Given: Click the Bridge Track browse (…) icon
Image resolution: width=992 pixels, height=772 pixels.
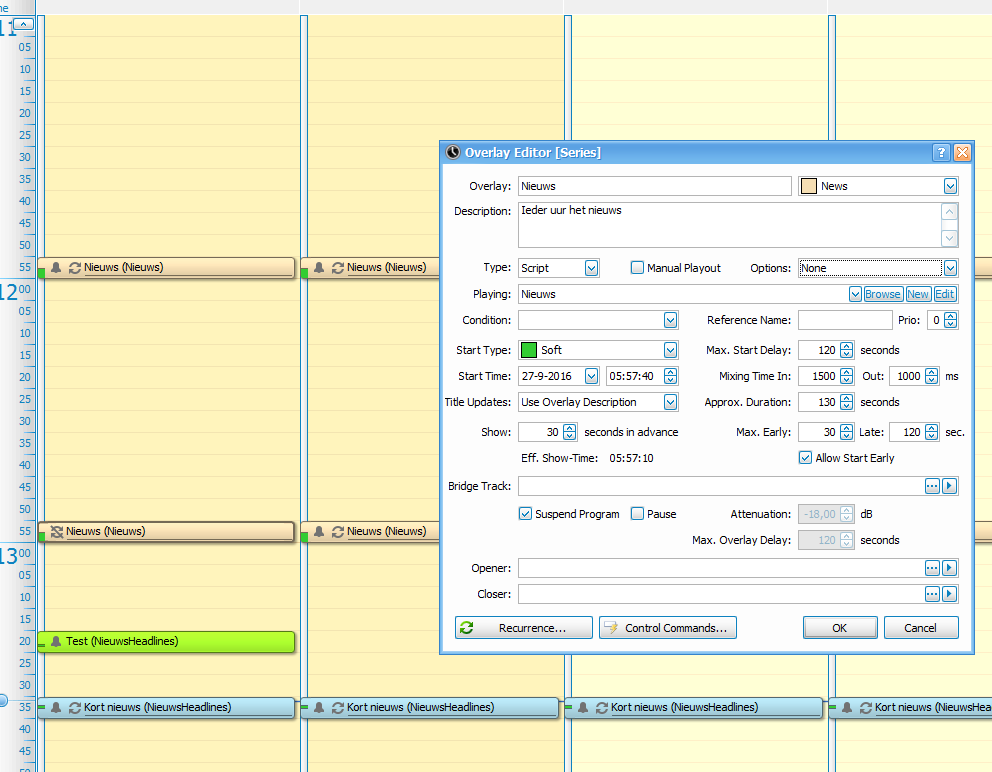Looking at the screenshot, I should pos(932,486).
